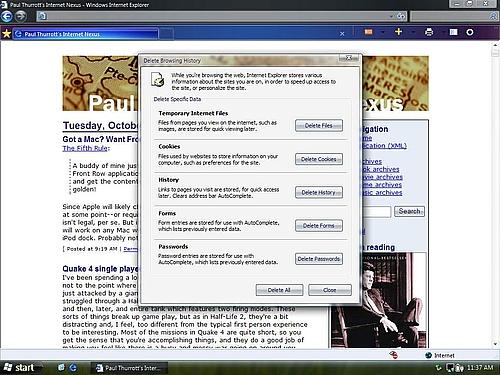
Task: Expand the Feeds icon dropdown arrow
Action: (383, 32)
